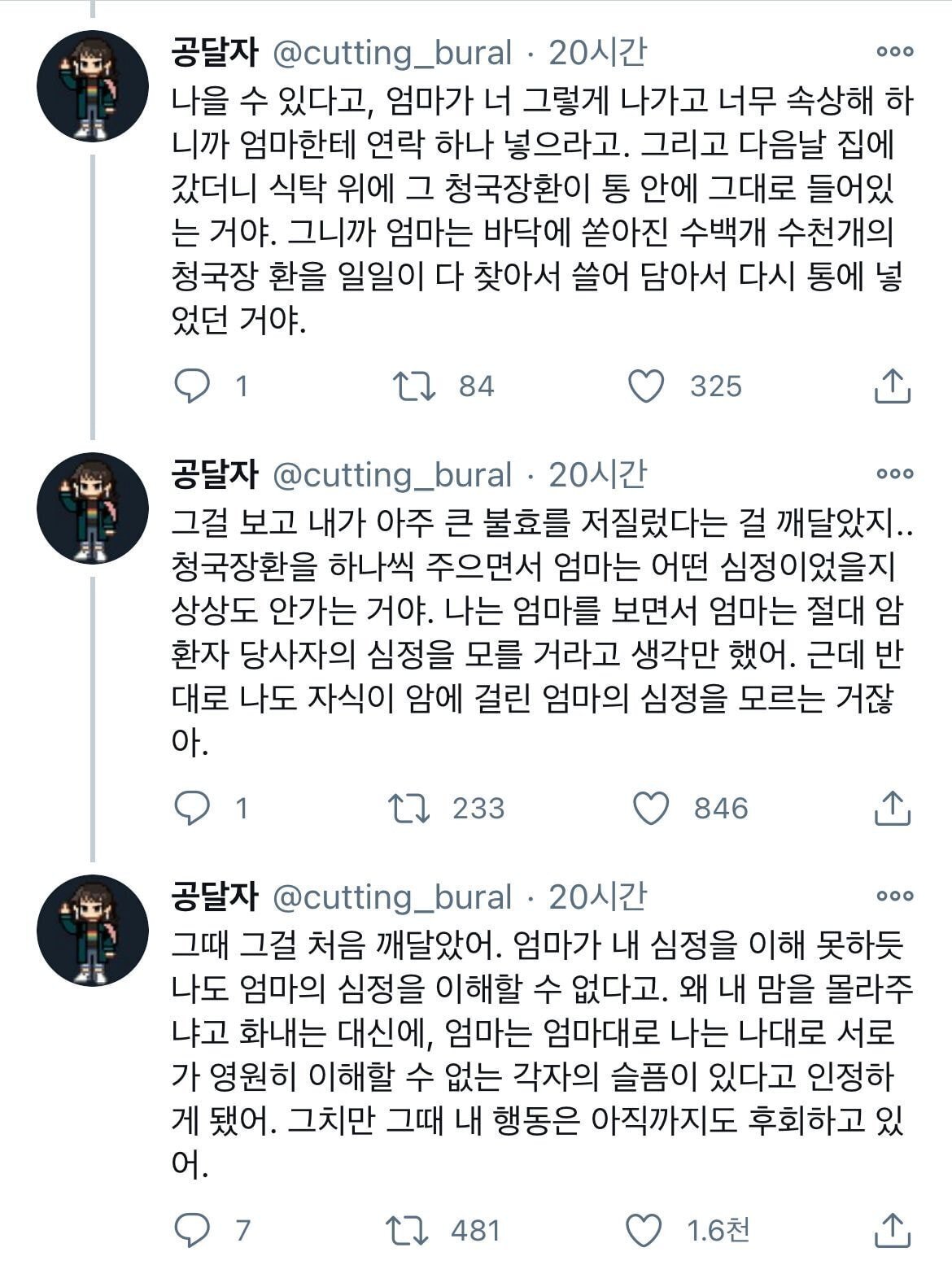Screen dimensions: 952x1265
Task: Open @cutting_bural handle on the second tweet
Action: click(391, 474)
